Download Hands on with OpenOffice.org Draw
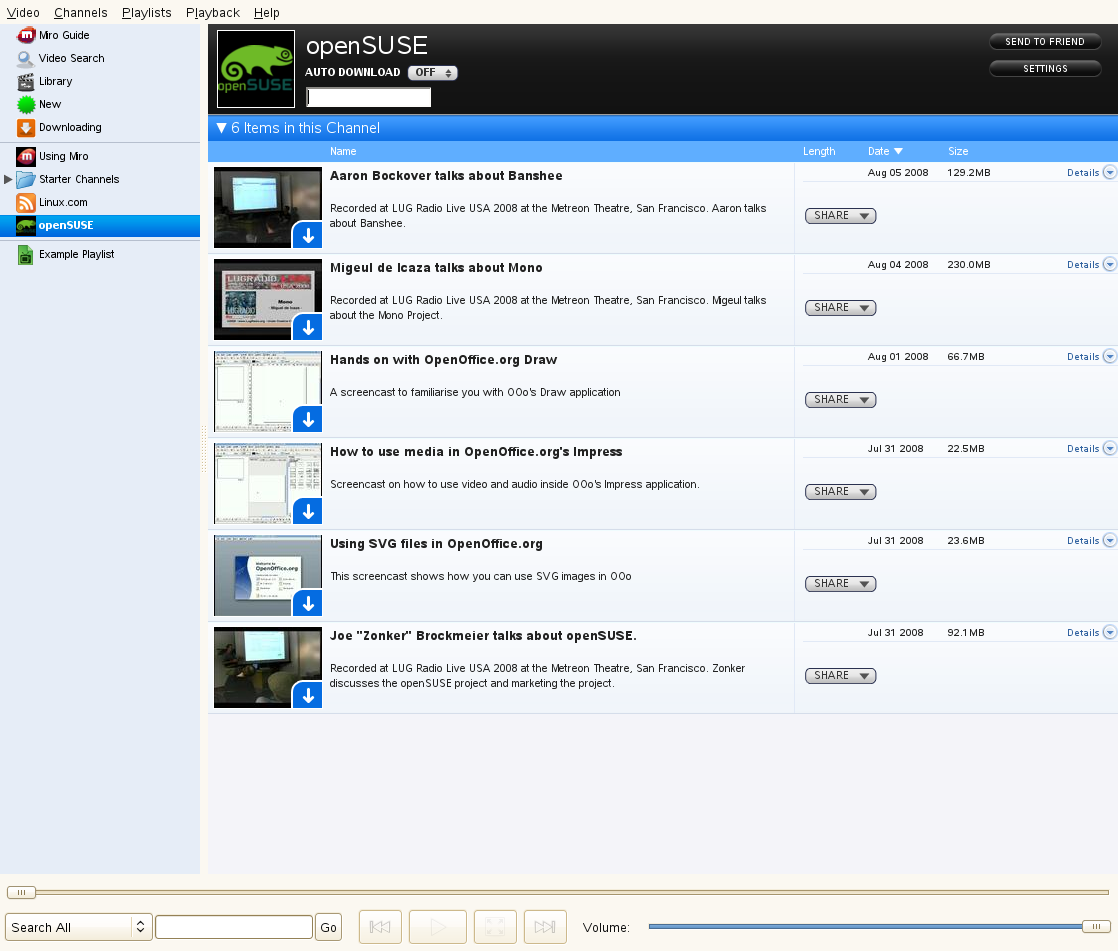The image size is (1118, 951). 307,419
